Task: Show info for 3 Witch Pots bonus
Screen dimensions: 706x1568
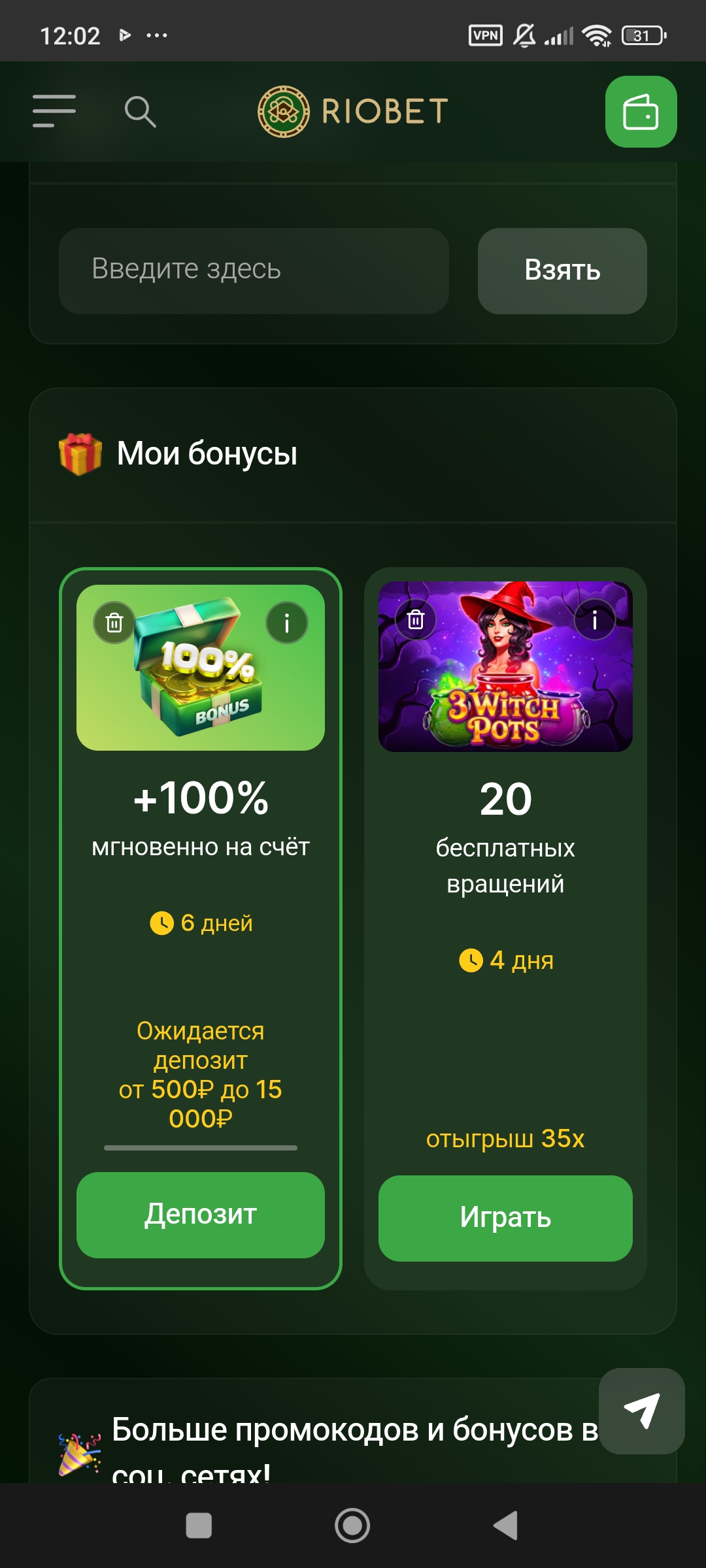Action: (594, 619)
